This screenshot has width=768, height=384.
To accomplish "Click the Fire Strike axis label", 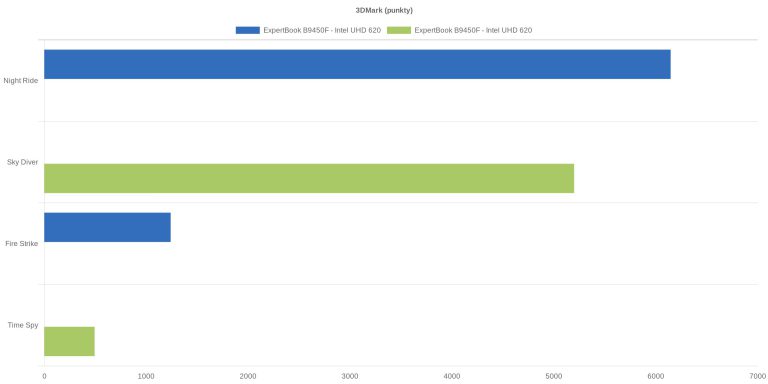I will click(22, 243).
